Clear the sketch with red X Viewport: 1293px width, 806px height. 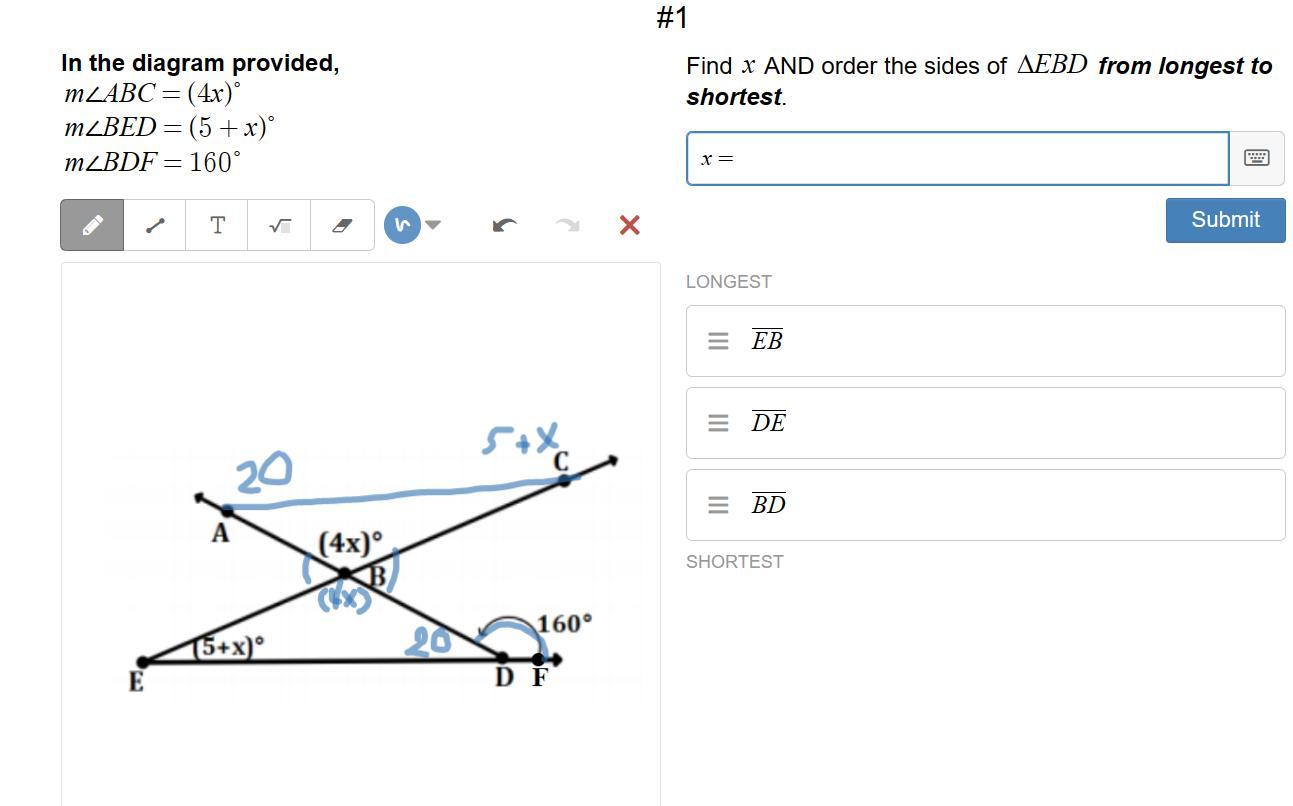[629, 225]
